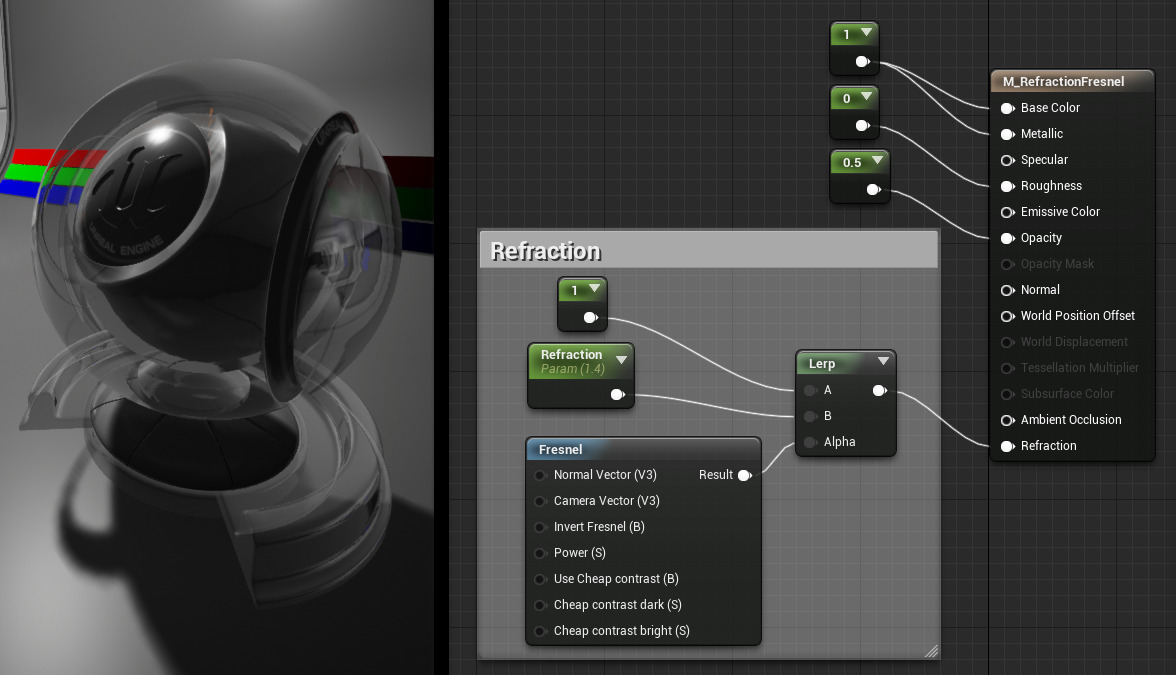Image resolution: width=1176 pixels, height=675 pixels.
Task: Click the Refraction Param node's output pin
Action: click(x=617, y=395)
